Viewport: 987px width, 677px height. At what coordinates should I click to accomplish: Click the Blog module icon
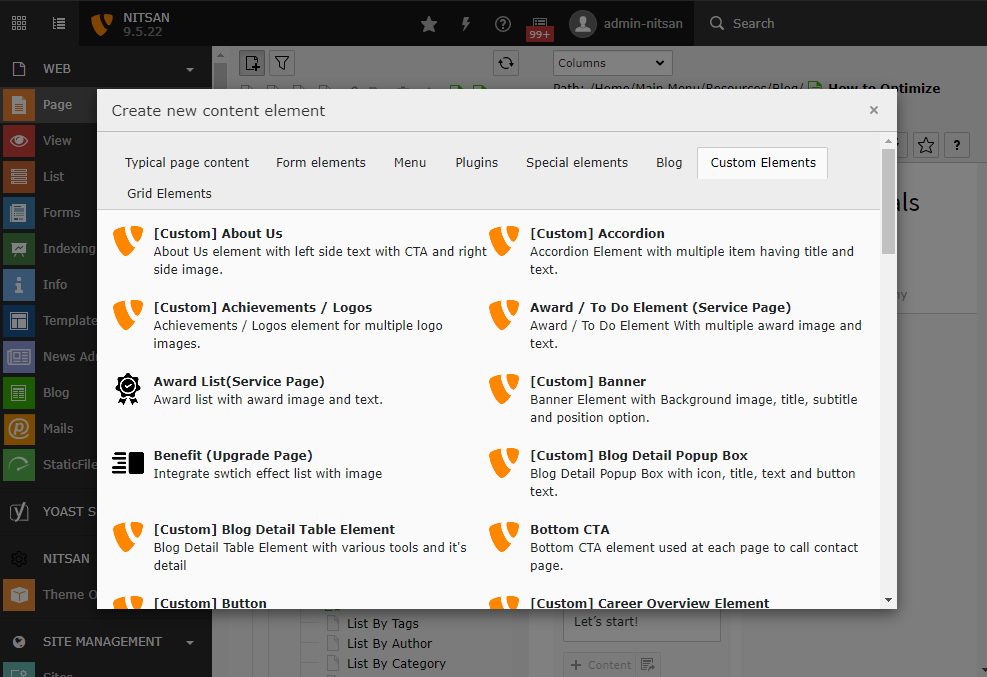19,393
